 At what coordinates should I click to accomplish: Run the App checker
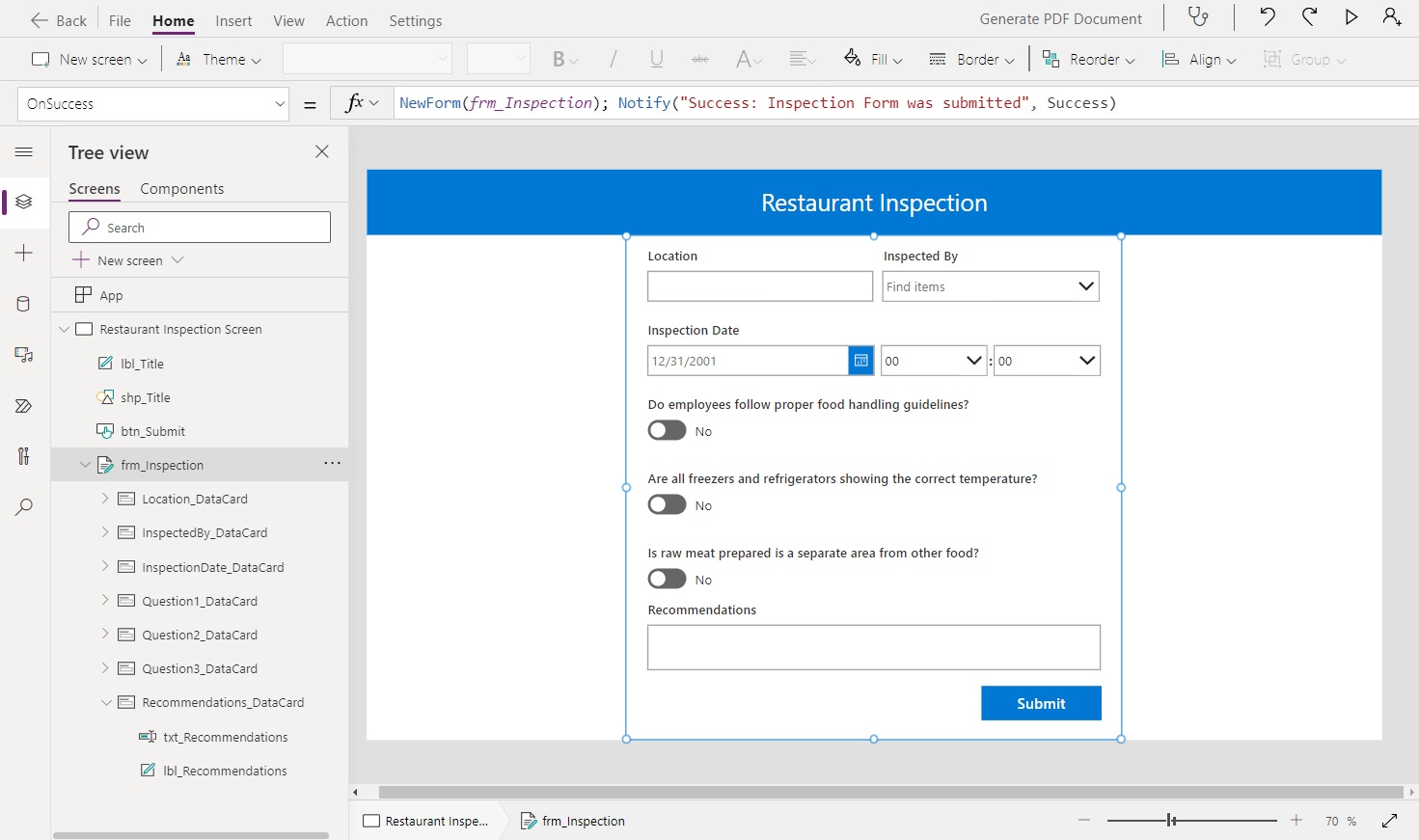tap(1198, 17)
